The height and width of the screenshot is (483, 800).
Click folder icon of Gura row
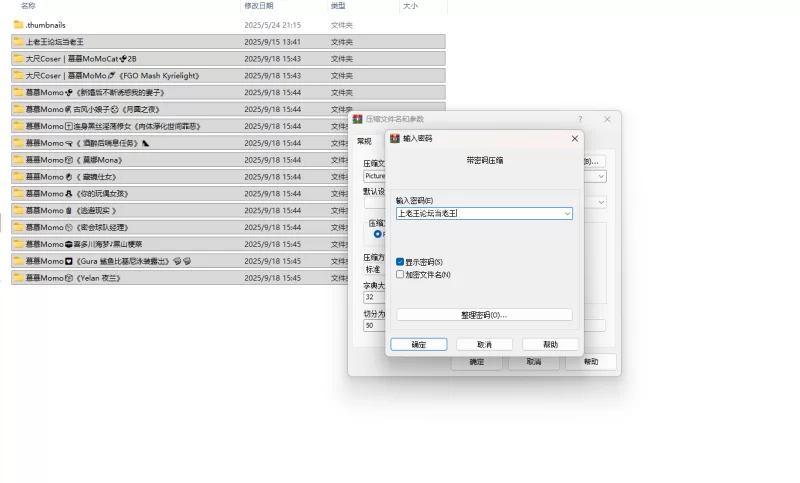coord(18,260)
